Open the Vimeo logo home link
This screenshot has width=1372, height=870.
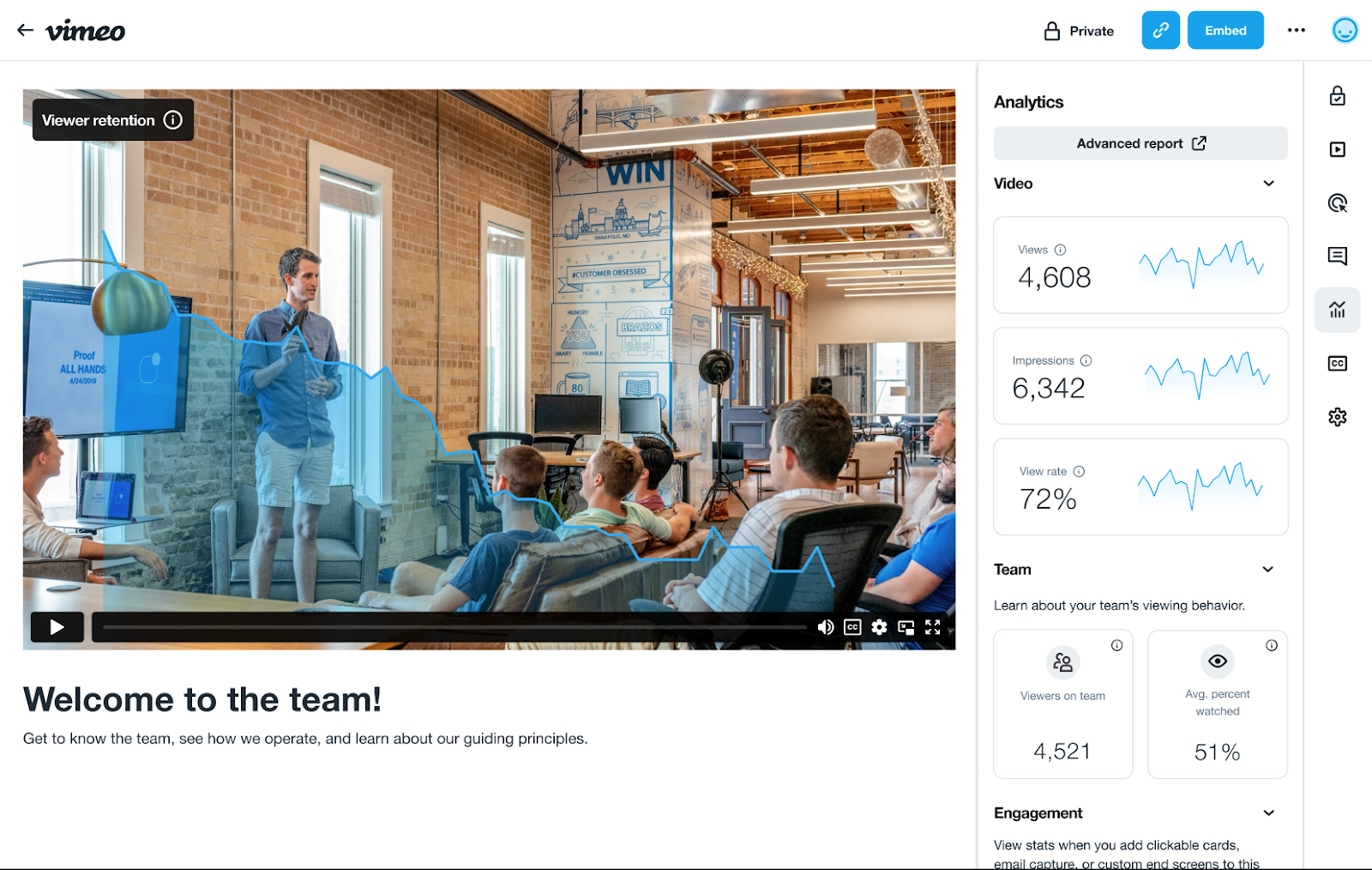tap(85, 31)
